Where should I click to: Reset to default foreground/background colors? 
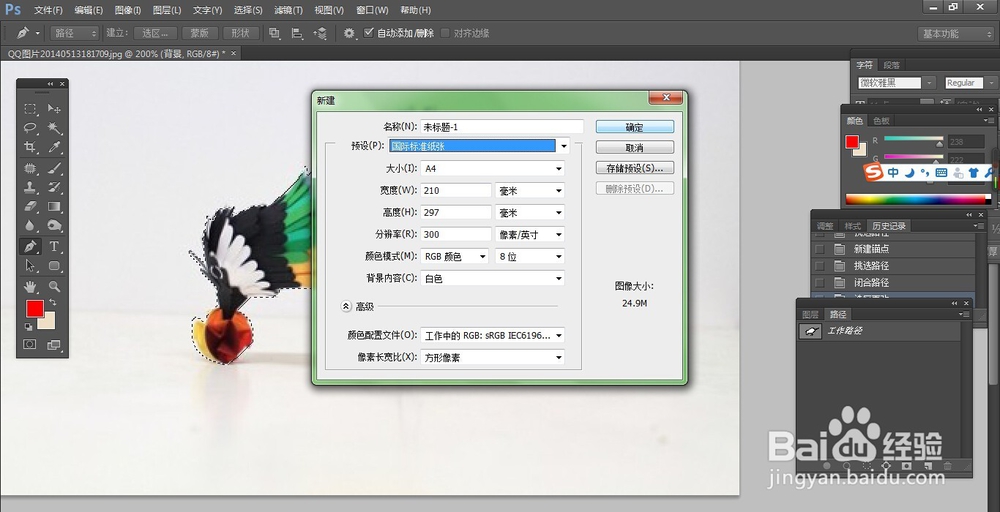point(29,326)
